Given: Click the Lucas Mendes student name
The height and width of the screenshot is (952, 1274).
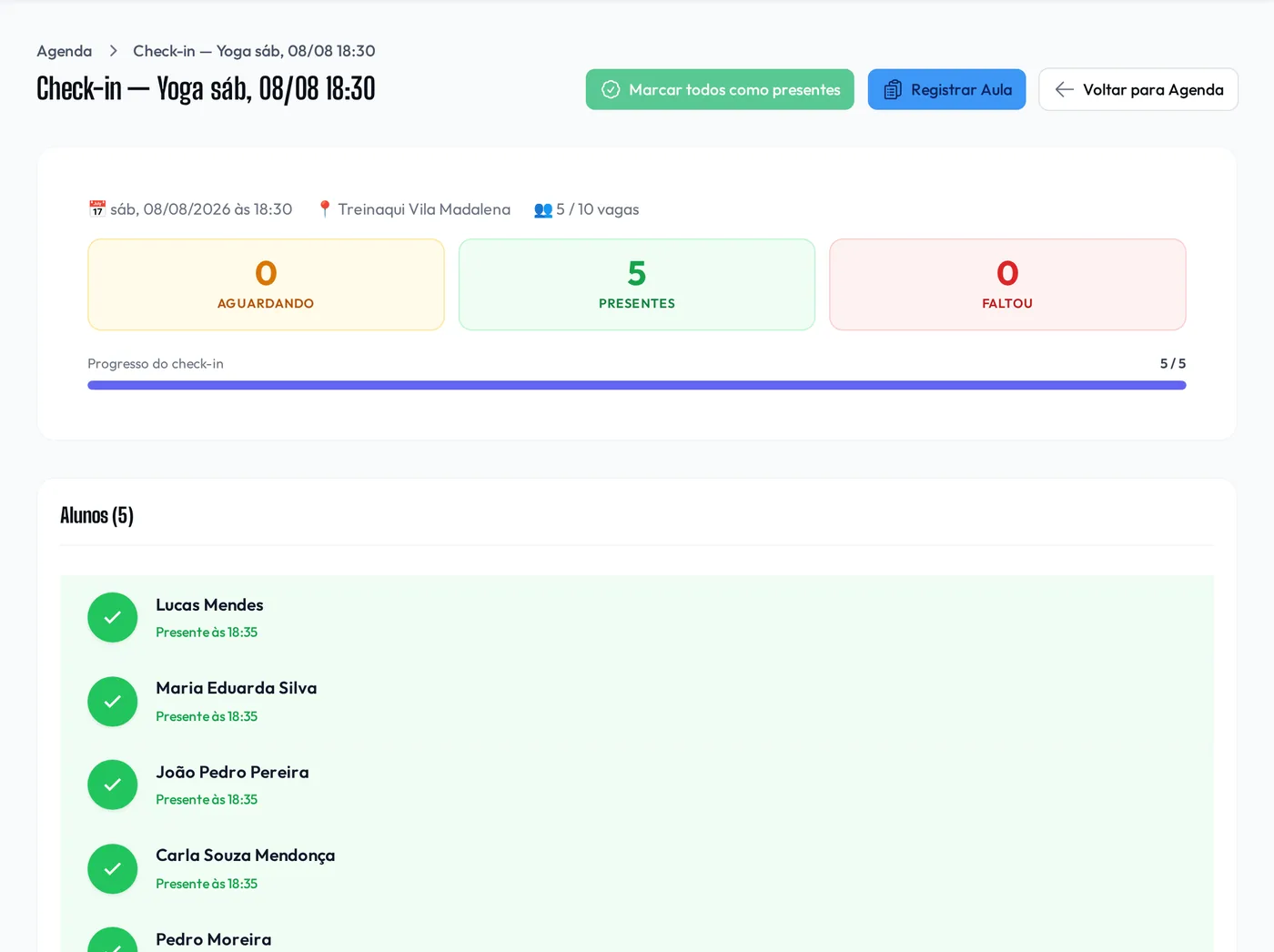Looking at the screenshot, I should [x=209, y=605].
